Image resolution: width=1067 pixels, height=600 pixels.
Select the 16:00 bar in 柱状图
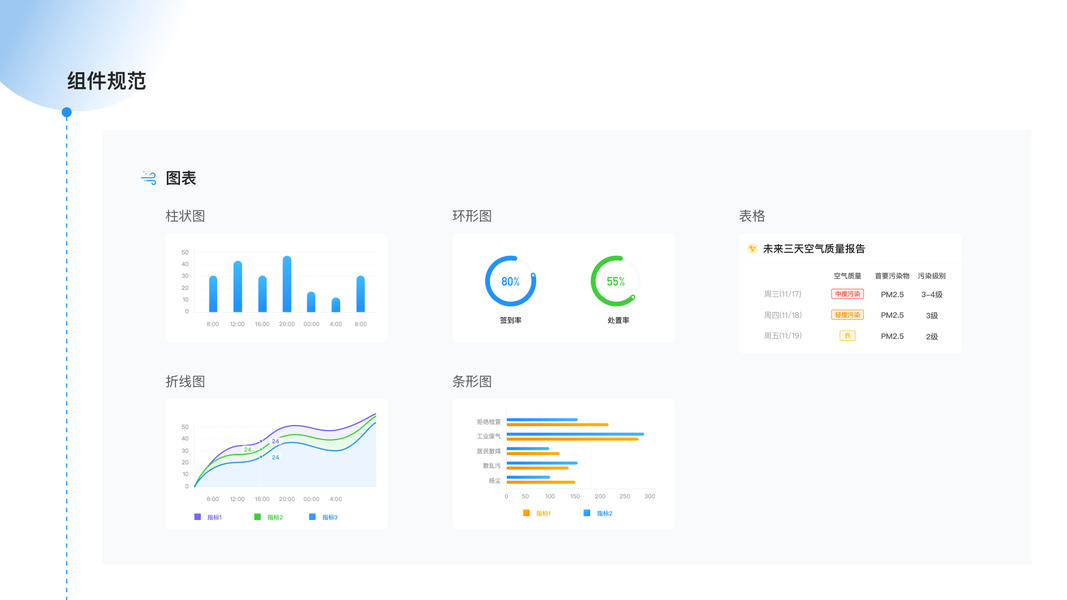(x=262, y=294)
